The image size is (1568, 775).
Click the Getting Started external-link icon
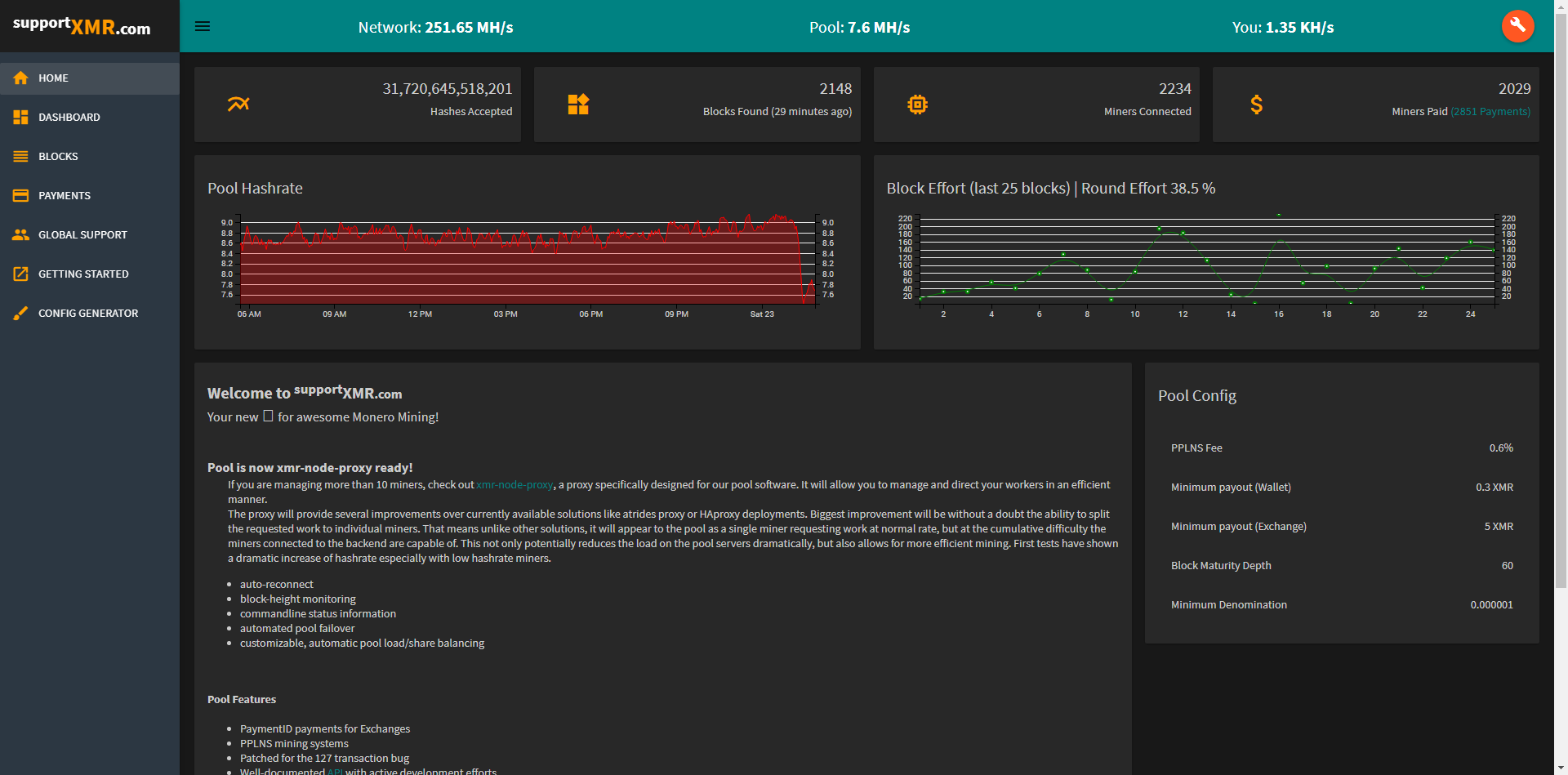click(20, 274)
